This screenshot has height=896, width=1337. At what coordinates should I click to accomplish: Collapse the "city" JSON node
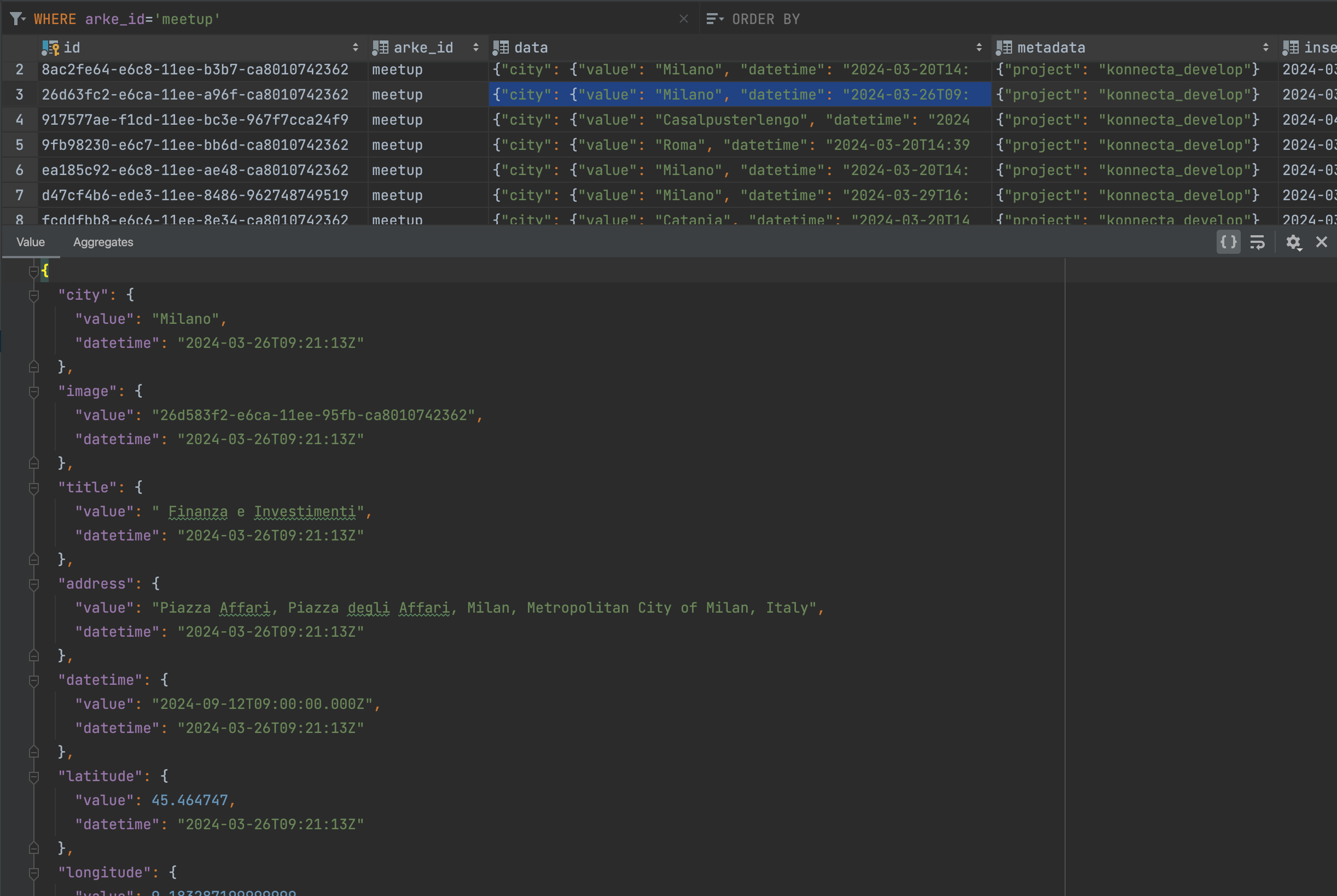pos(34,296)
